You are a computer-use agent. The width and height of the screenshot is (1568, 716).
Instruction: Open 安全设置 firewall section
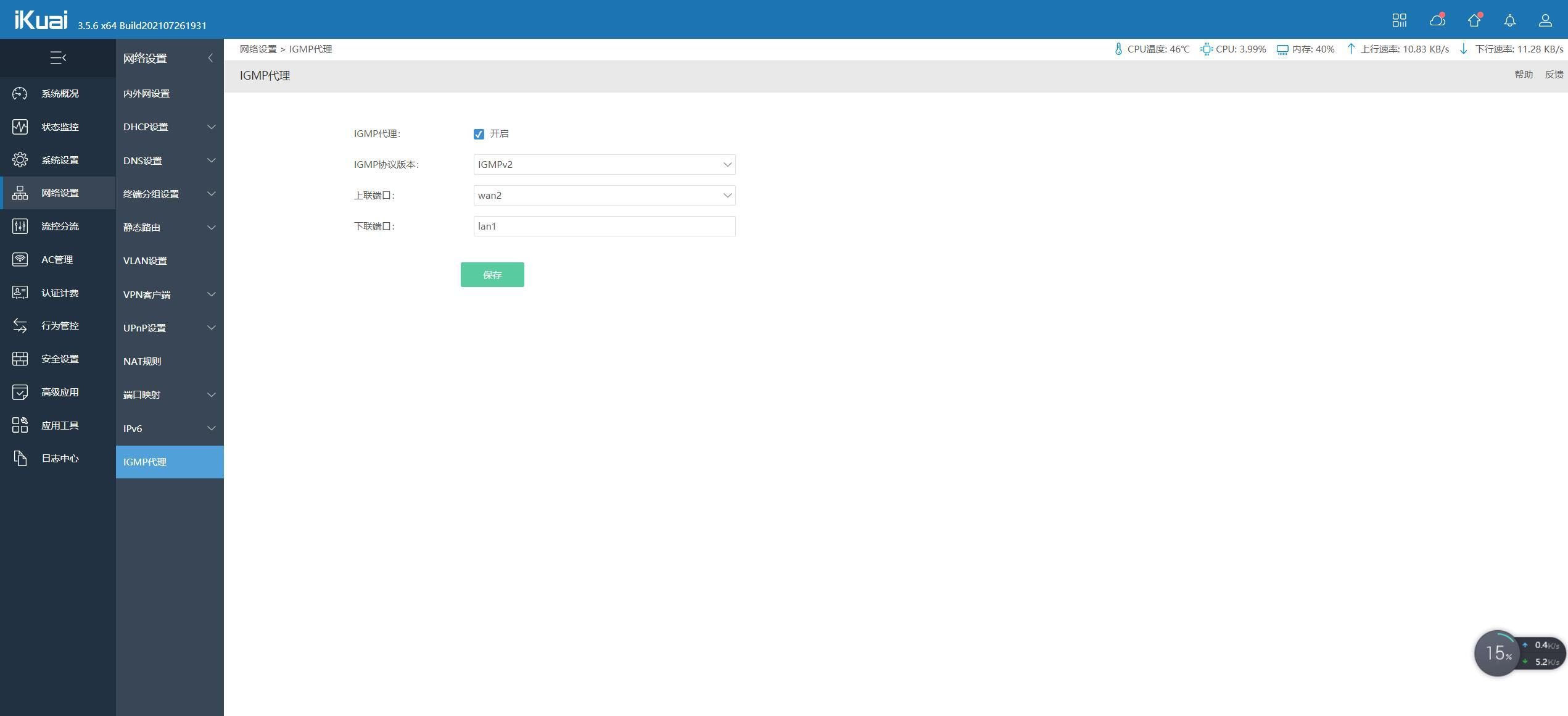tap(59, 359)
